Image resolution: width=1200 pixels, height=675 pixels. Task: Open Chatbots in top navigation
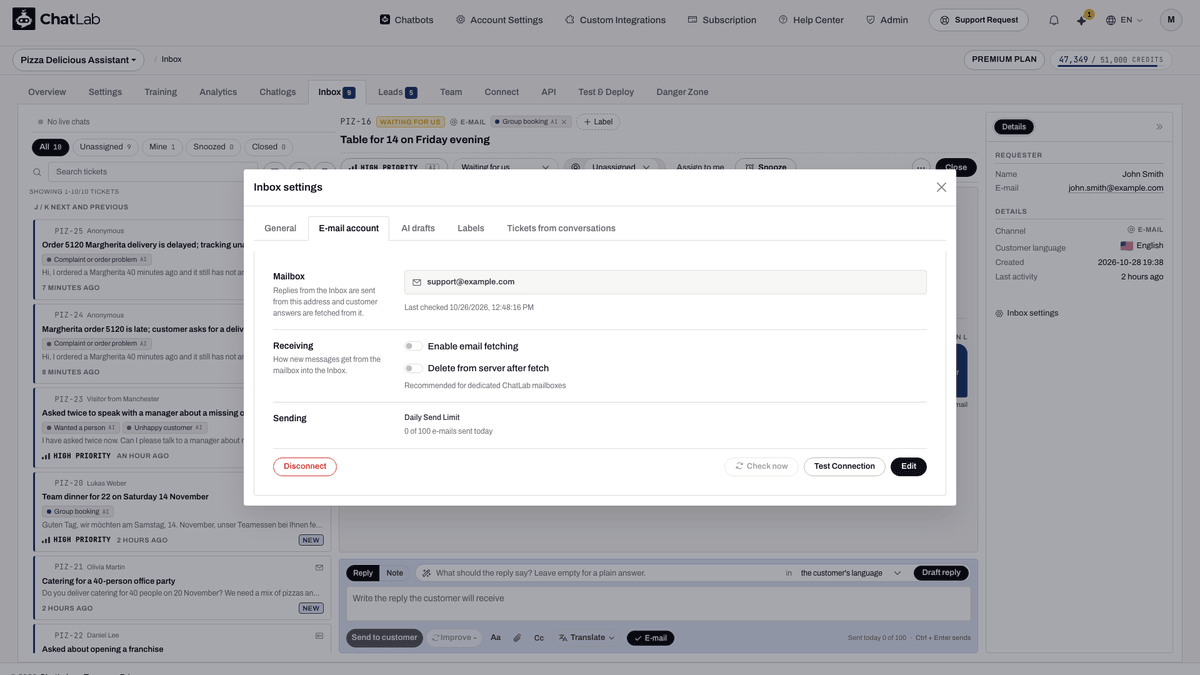406,20
